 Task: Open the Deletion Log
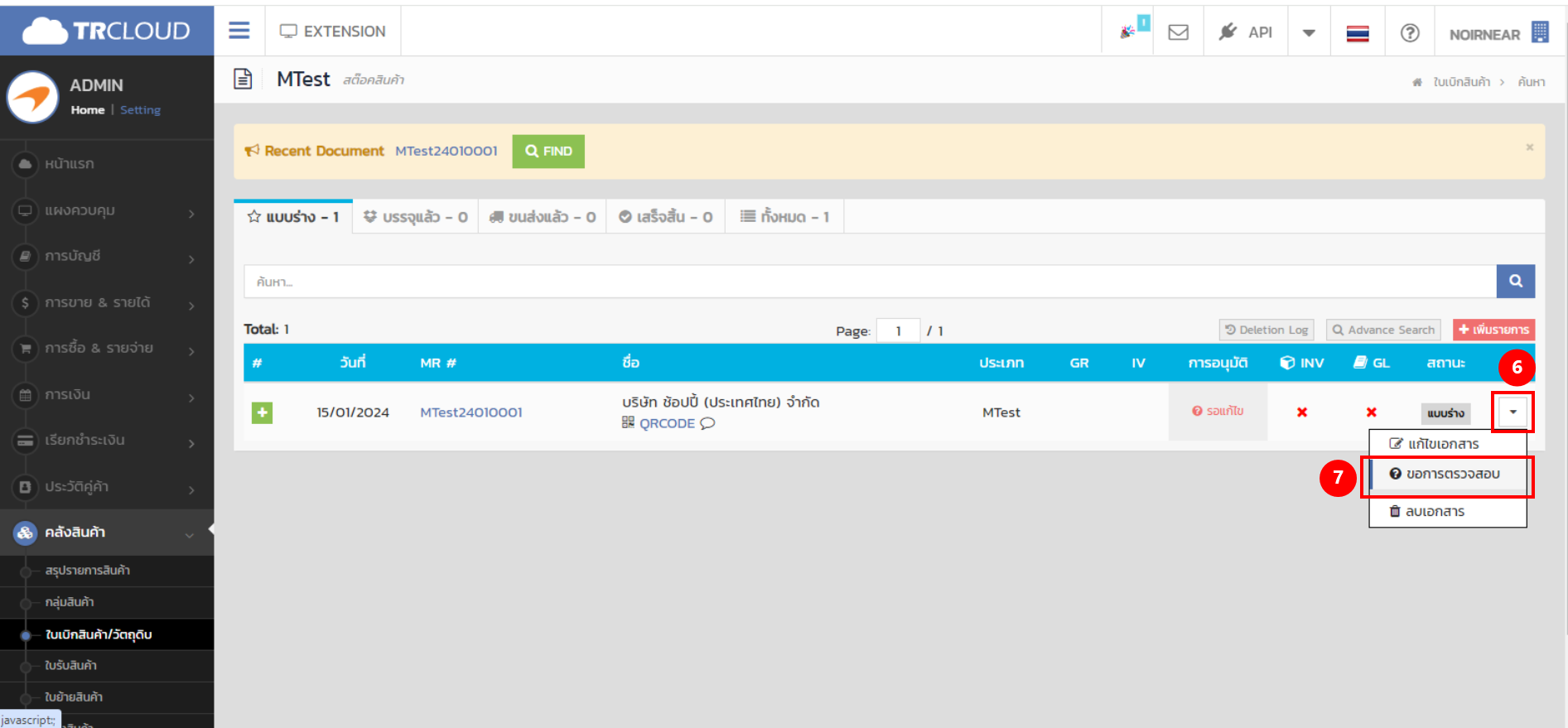click(1267, 330)
